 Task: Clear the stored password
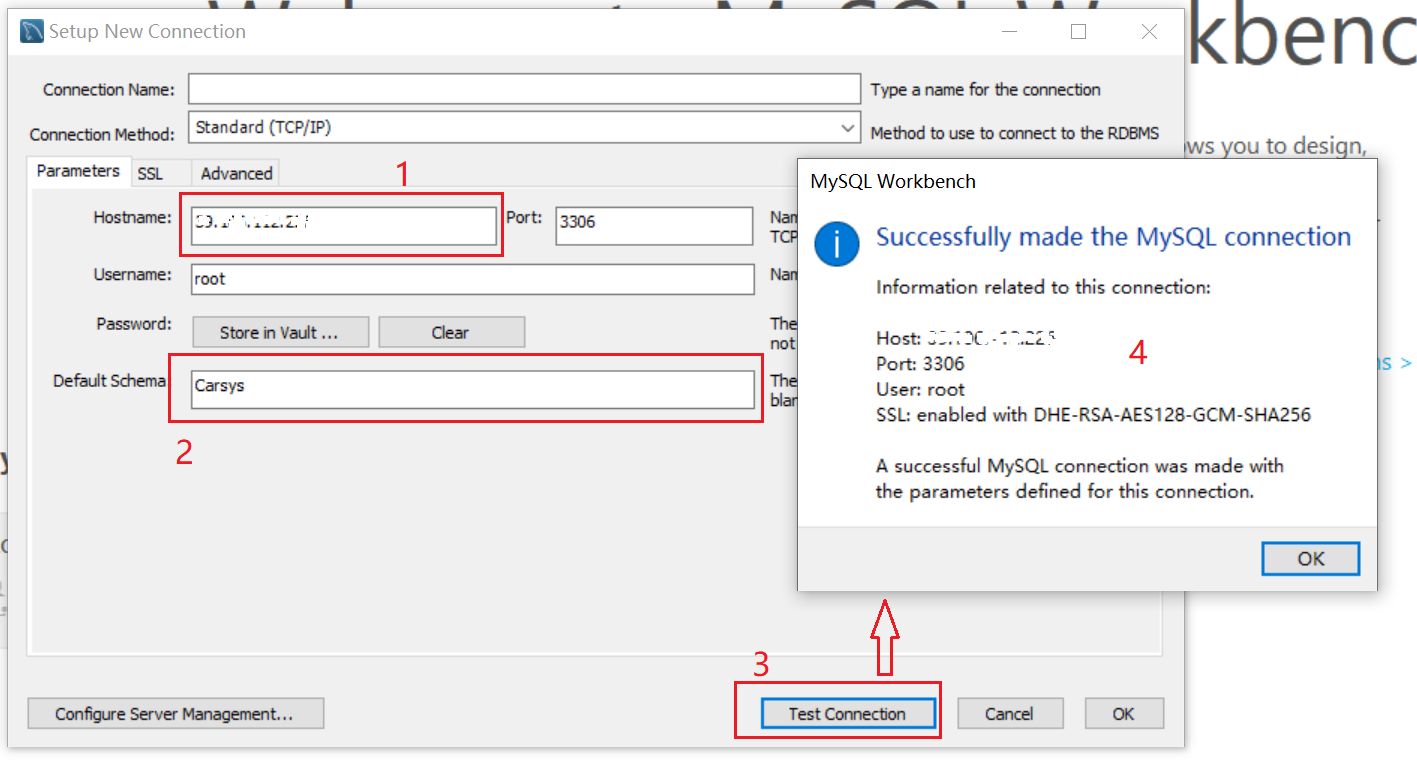click(x=451, y=333)
